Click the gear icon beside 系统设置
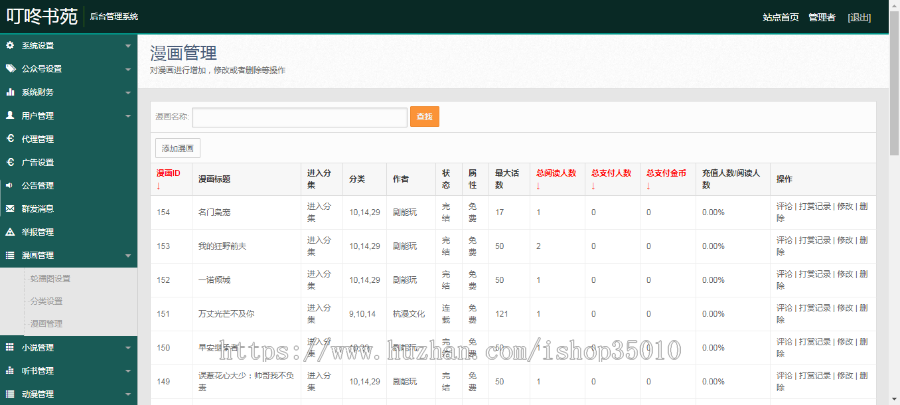900x405 pixels. [10, 45]
